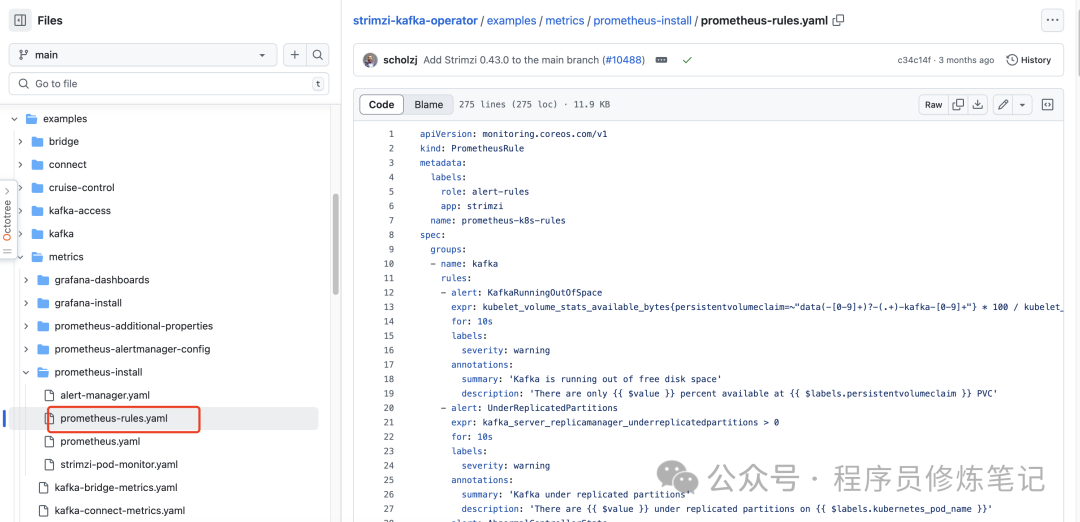Select the grafana-dashboards folder icon
Viewport: 1080px width, 522px height.
click(43, 280)
